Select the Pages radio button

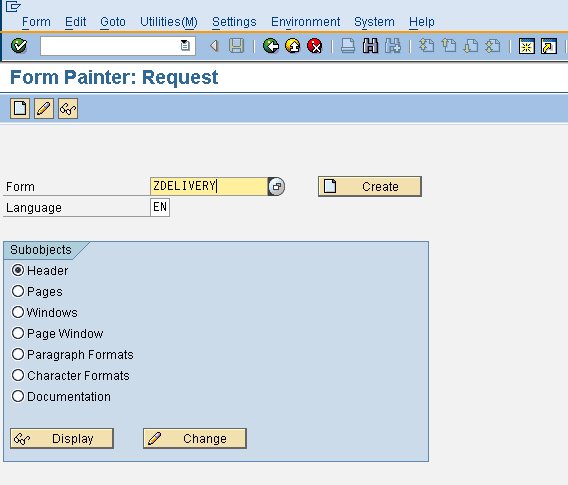pos(18,291)
